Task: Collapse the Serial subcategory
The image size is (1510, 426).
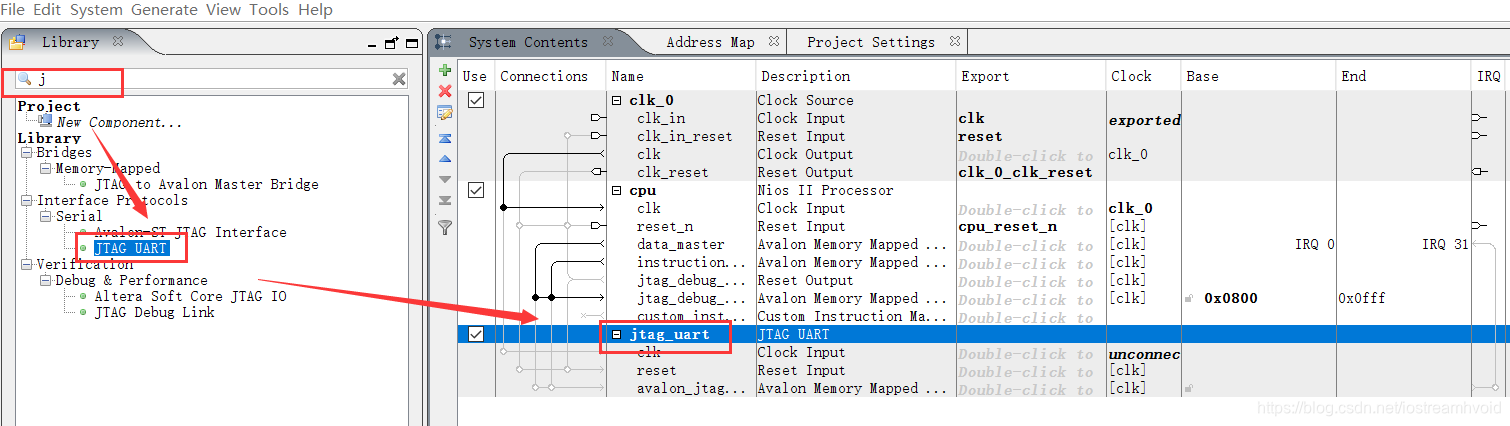Action: click(45, 216)
